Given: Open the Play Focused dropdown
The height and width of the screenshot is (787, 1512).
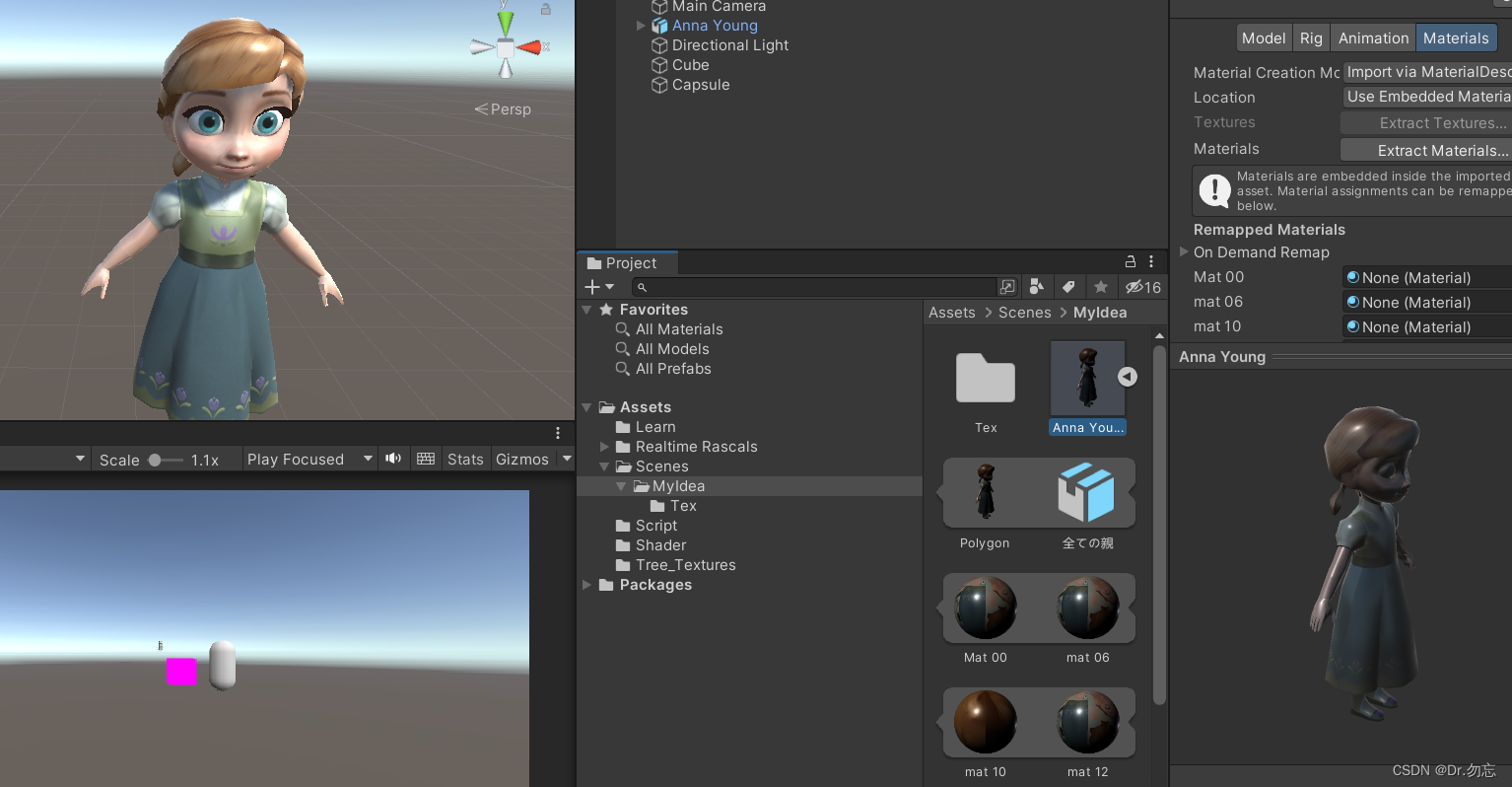Looking at the screenshot, I should [309, 460].
